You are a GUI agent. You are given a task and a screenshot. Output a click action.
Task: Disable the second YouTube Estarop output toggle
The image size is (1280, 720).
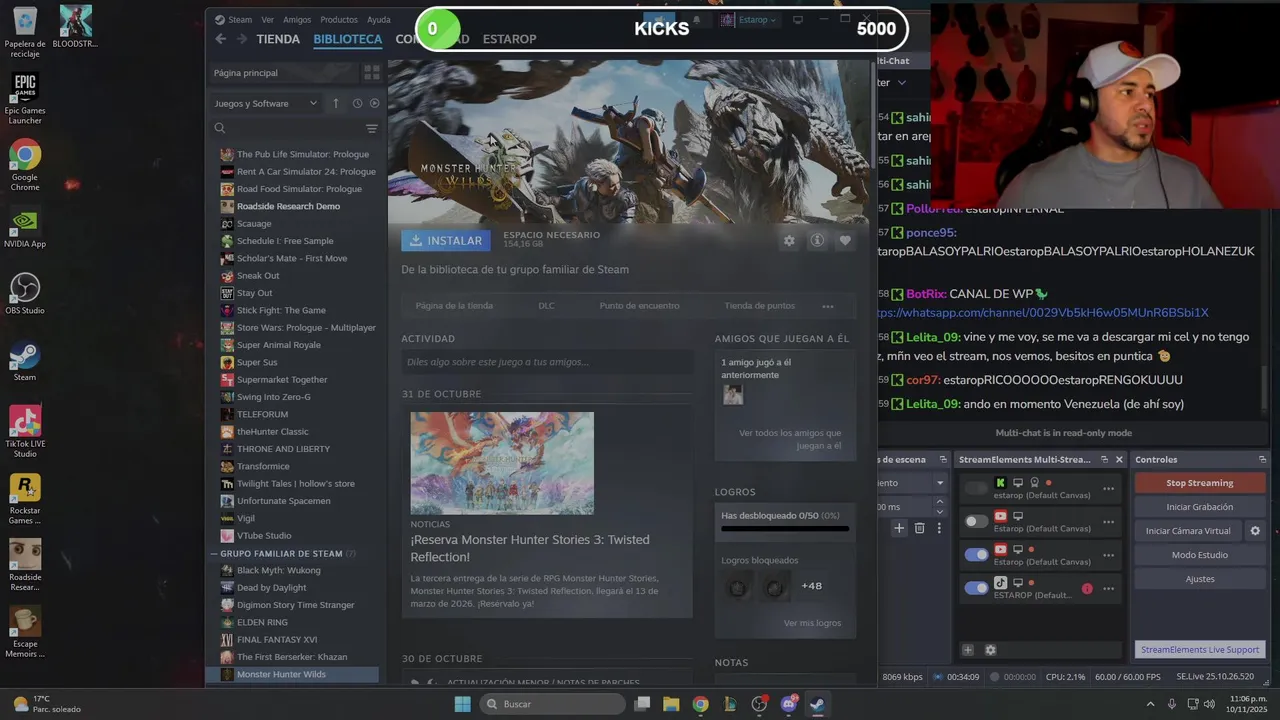click(x=976, y=554)
